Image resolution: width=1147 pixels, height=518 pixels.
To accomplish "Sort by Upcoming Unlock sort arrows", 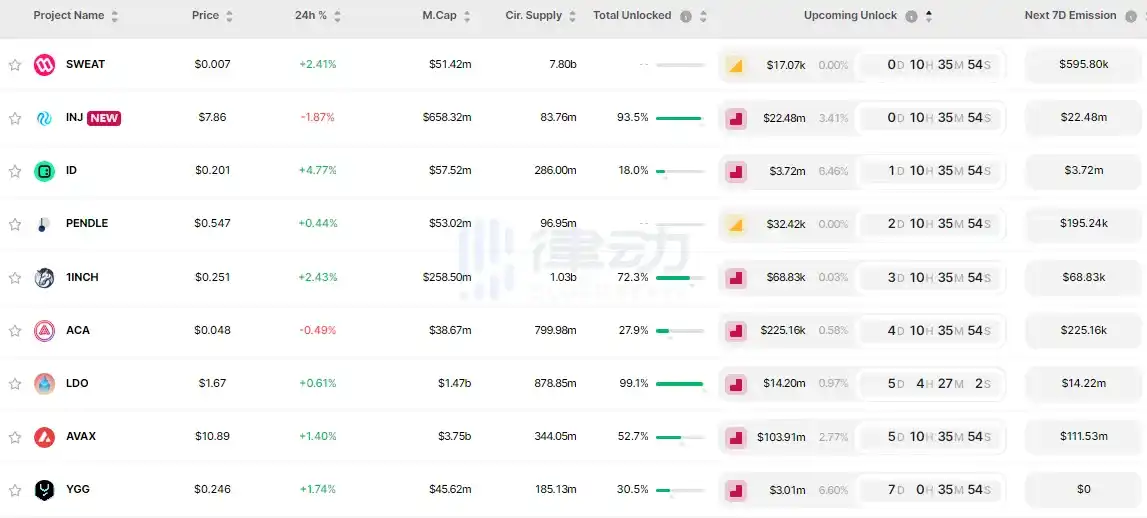I will click(x=928, y=16).
